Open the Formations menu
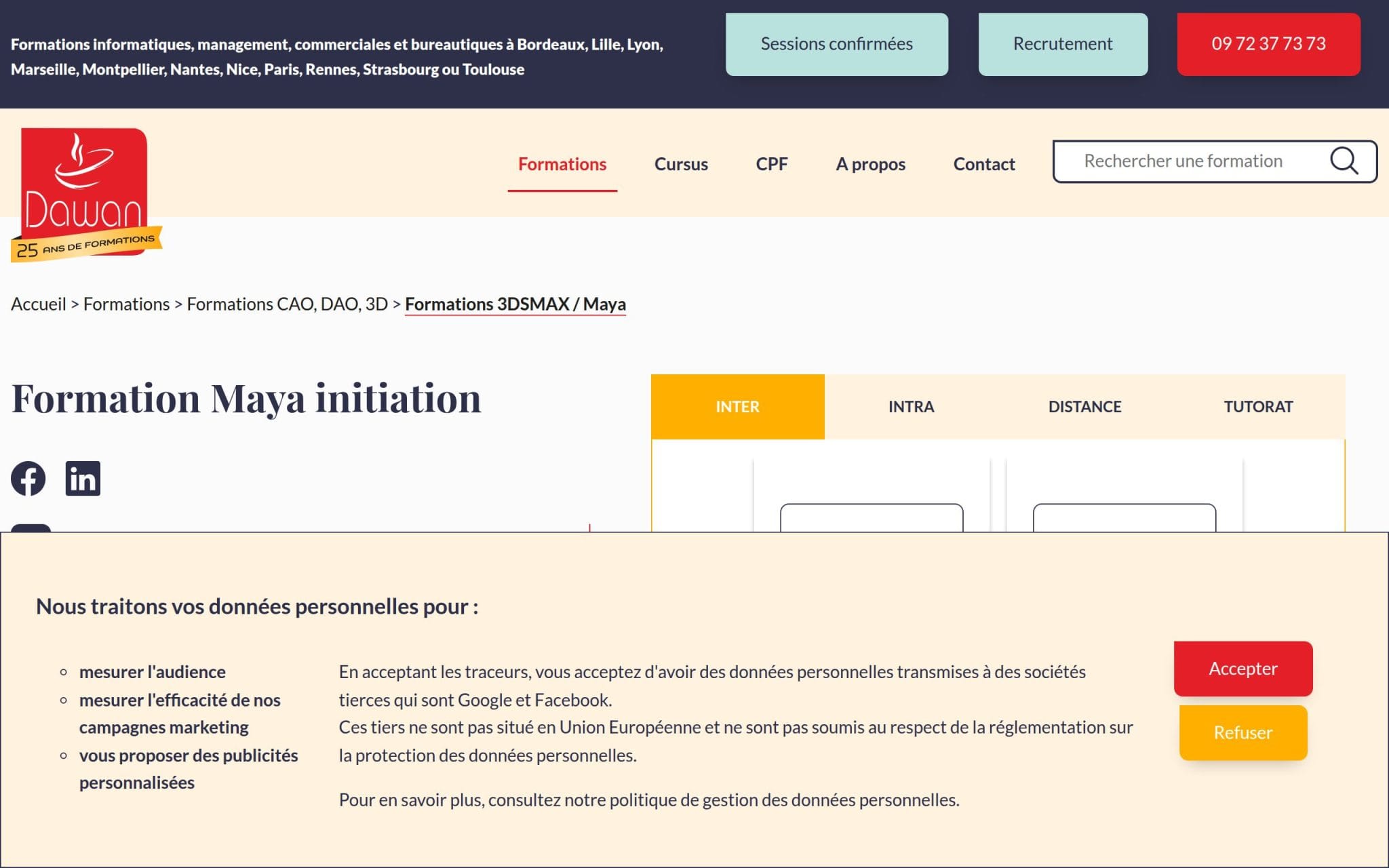Image resolution: width=1389 pixels, height=868 pixels. 562,164
